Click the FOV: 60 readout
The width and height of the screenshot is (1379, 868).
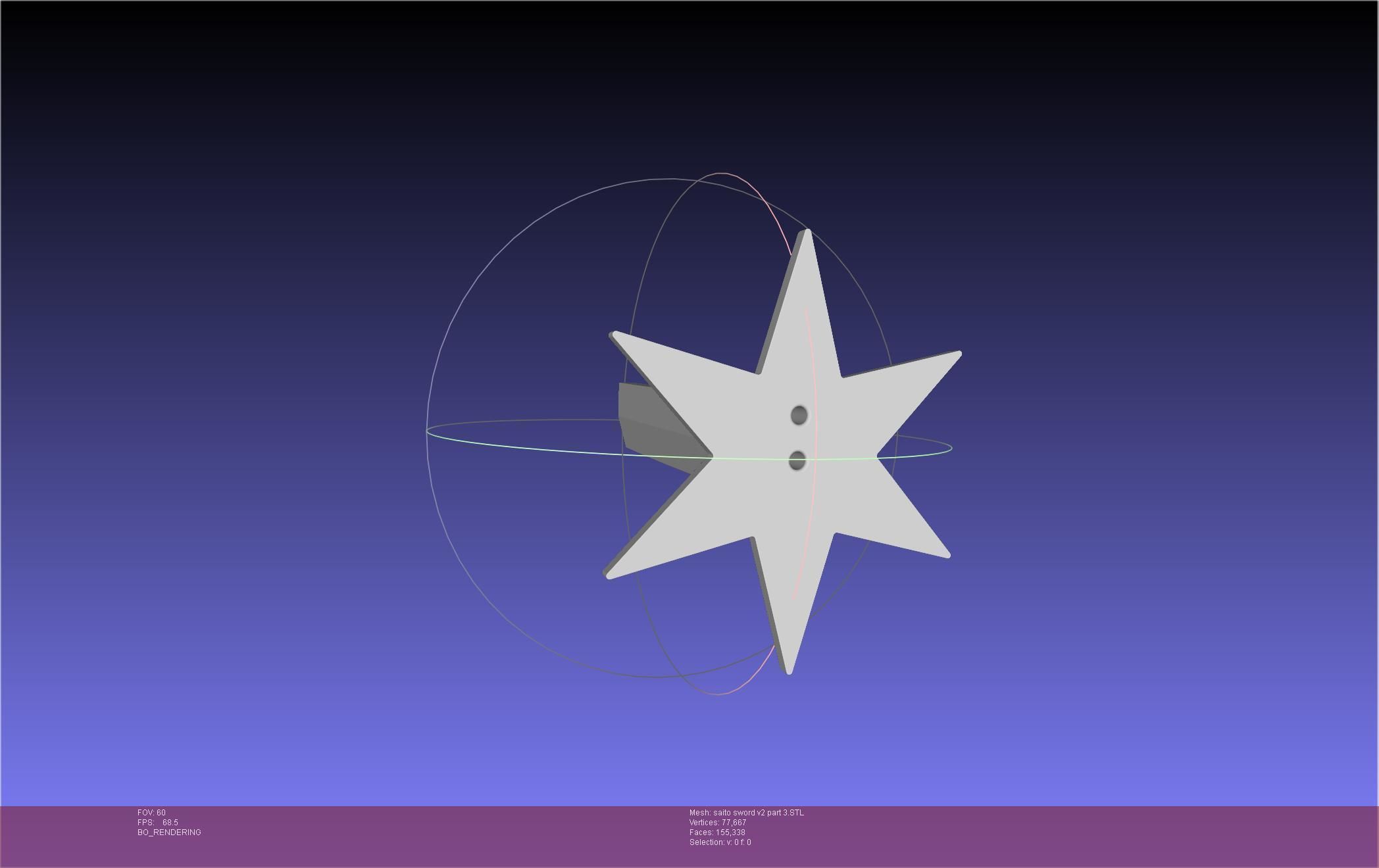pyautogui.click(x=151, y=813)
